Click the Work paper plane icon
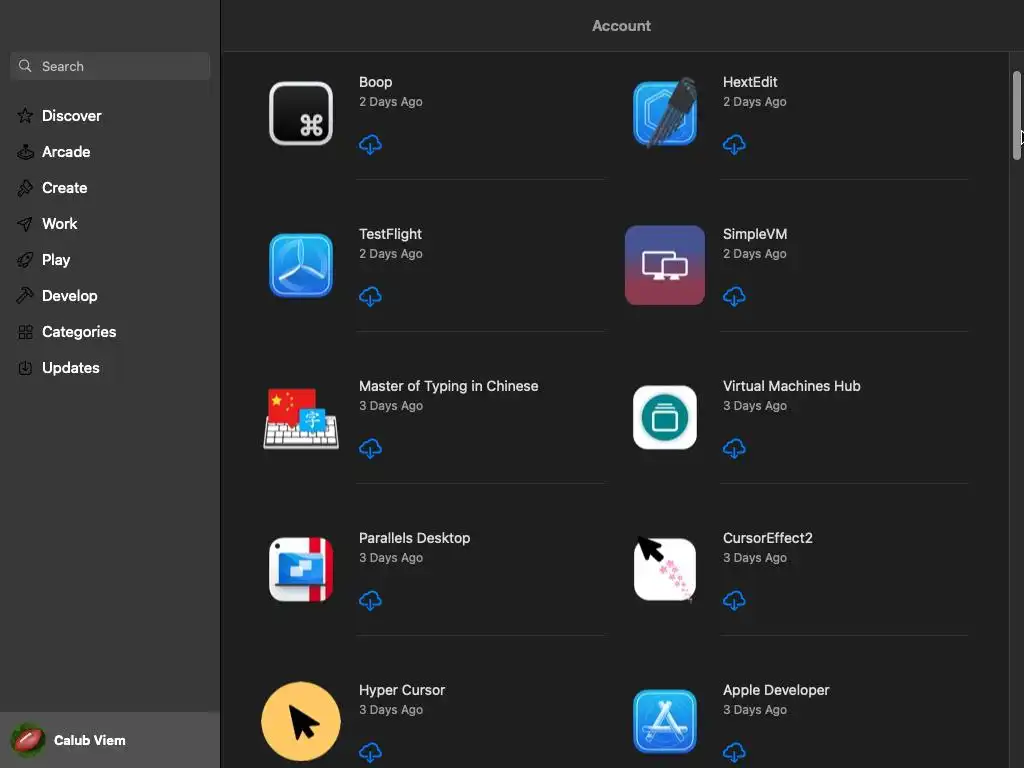Viewport: 1024px width, 768px height. 25,224
